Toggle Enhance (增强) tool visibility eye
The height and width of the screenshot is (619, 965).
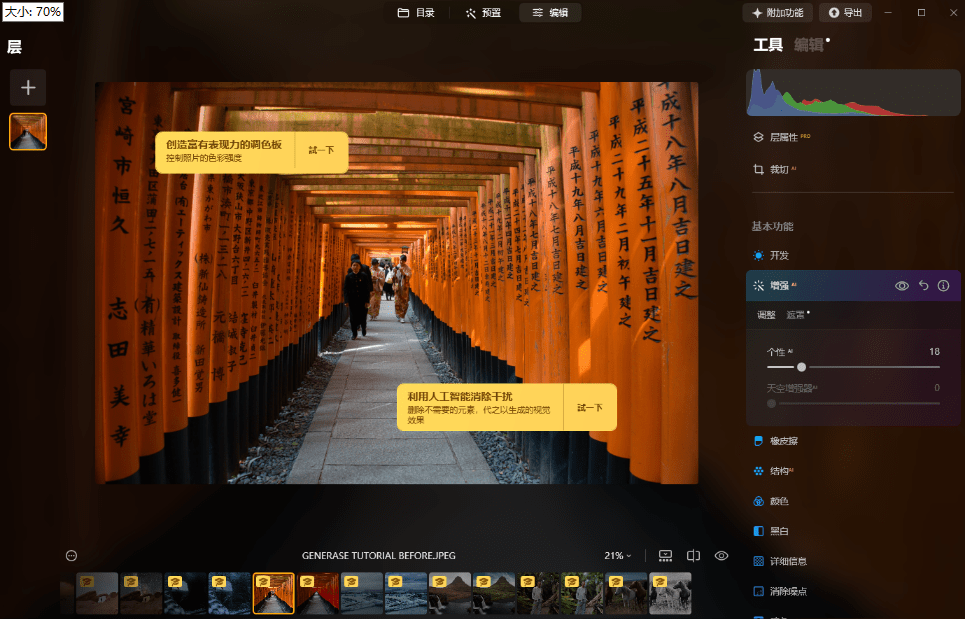pyautogui.click(x=902, y=286)
